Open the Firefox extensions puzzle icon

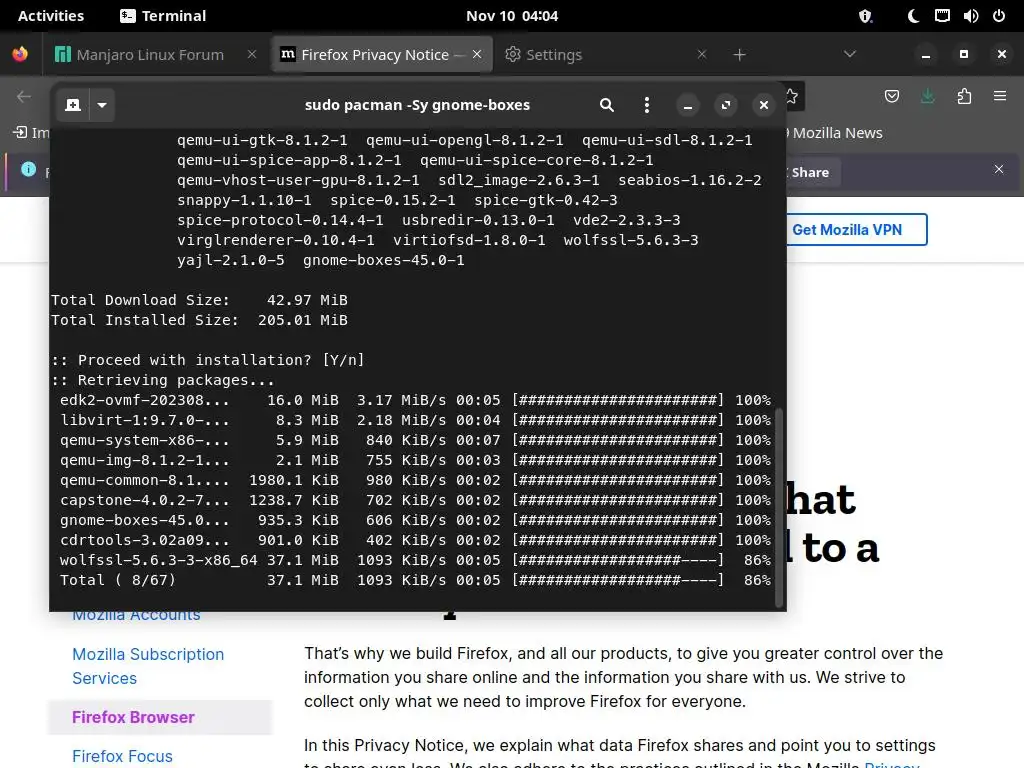(x=964, y=97)
